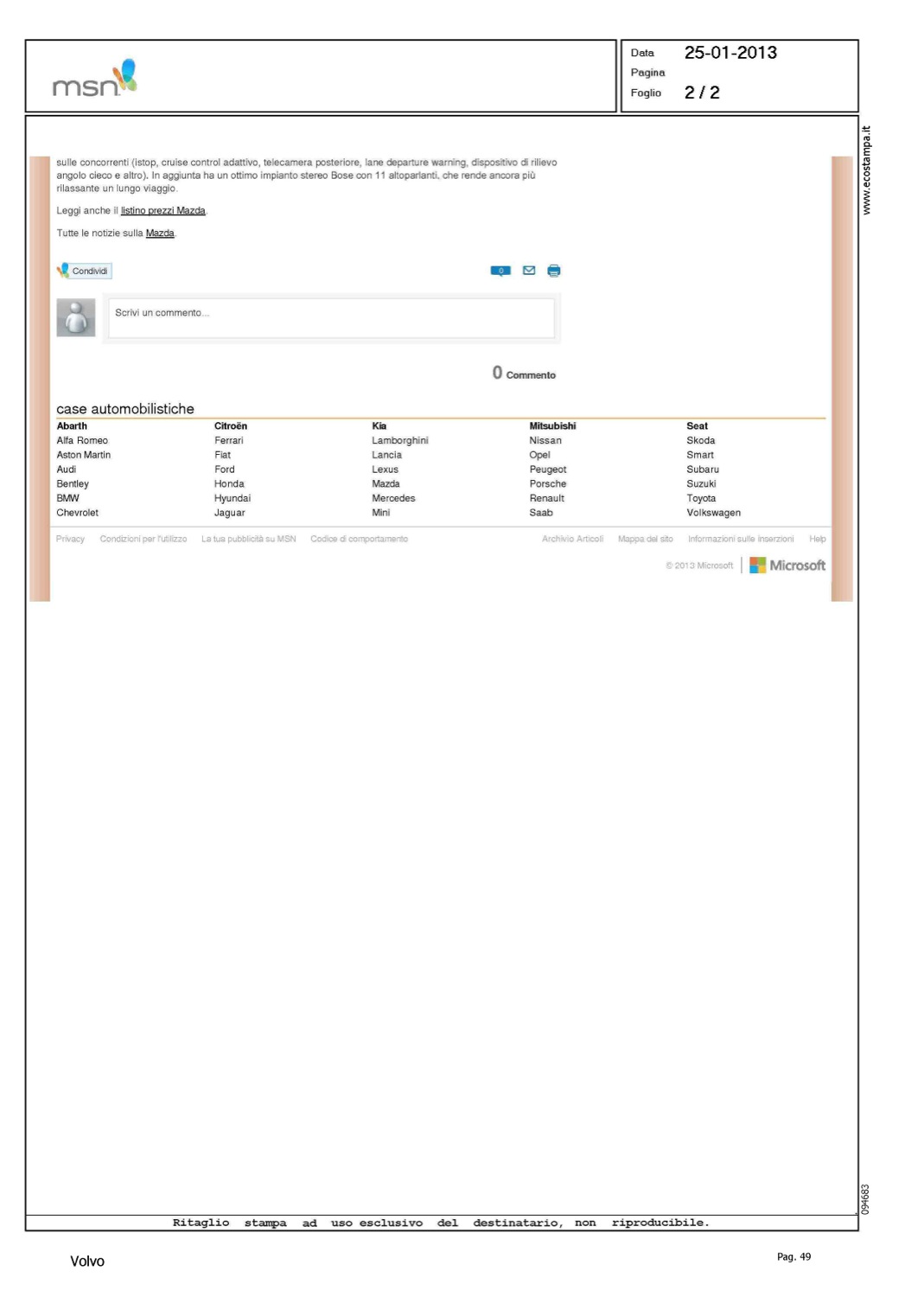Select Alfa Romeo from car brands
The height and width of the screenshot is (1297, 924).
82,441
